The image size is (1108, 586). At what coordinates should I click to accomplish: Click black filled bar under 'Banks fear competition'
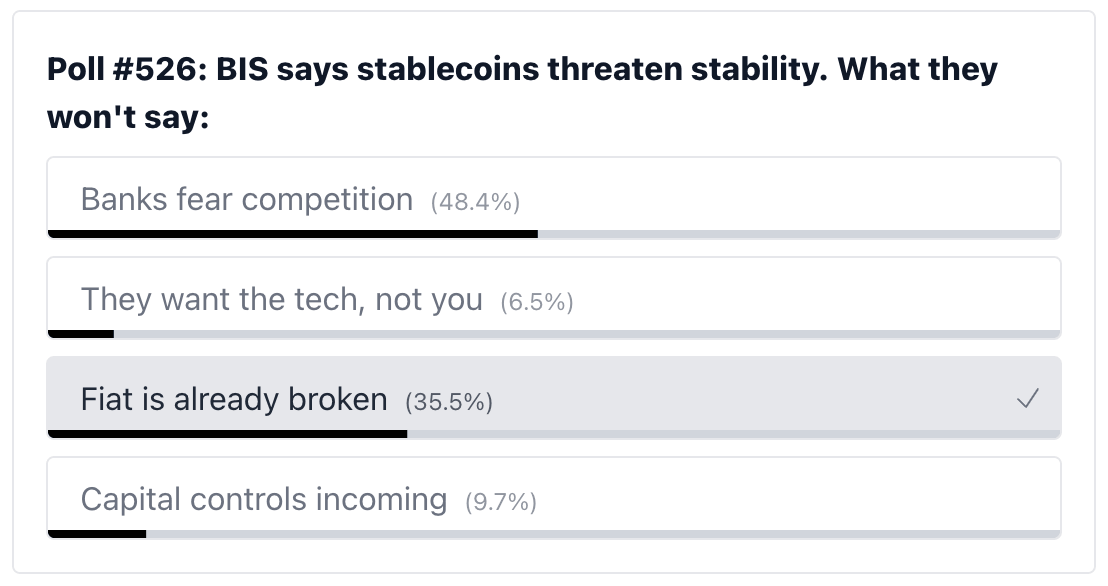[292, 234]
